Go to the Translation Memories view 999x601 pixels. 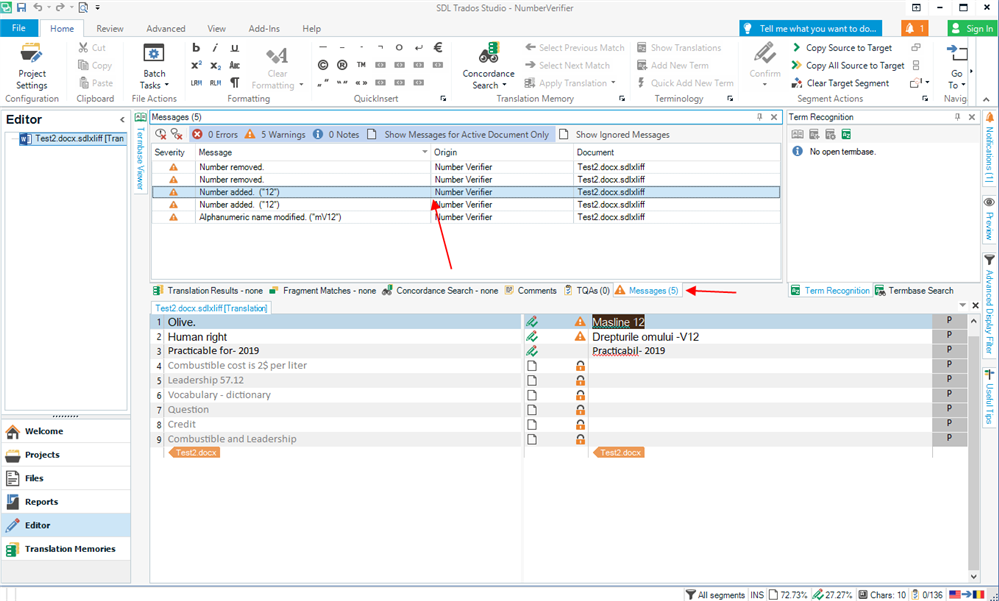tap(66, 549)
